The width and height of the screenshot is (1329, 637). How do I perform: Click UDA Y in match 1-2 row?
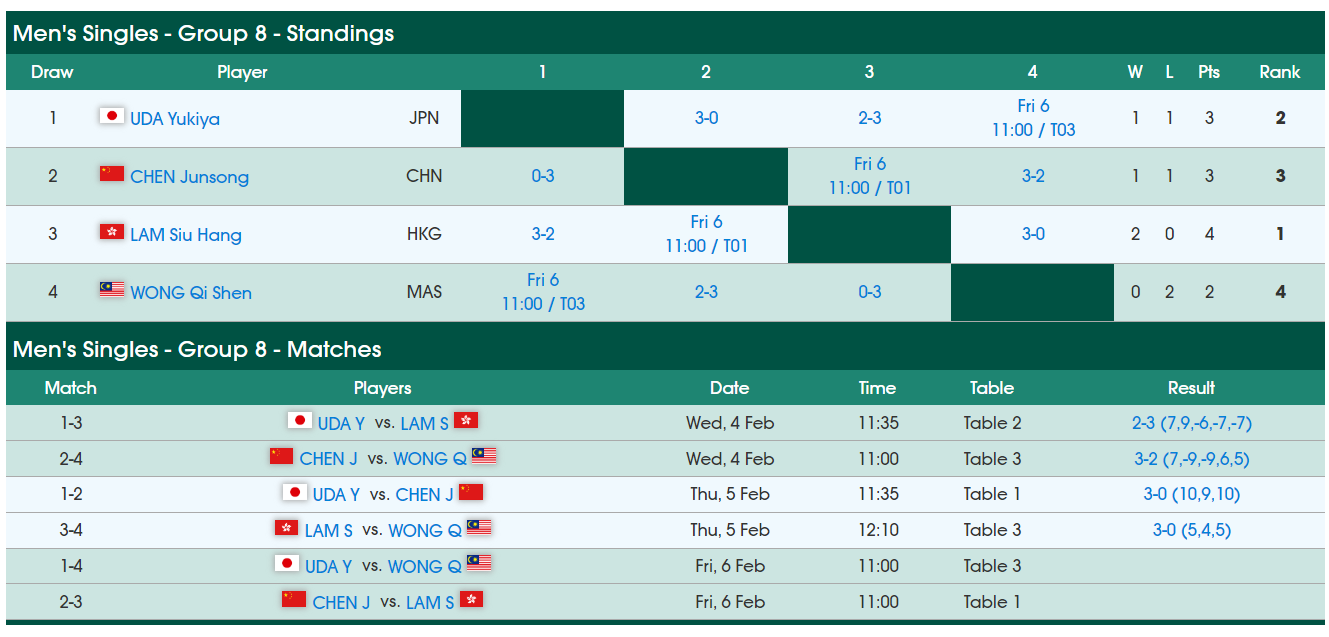[336, 495]
